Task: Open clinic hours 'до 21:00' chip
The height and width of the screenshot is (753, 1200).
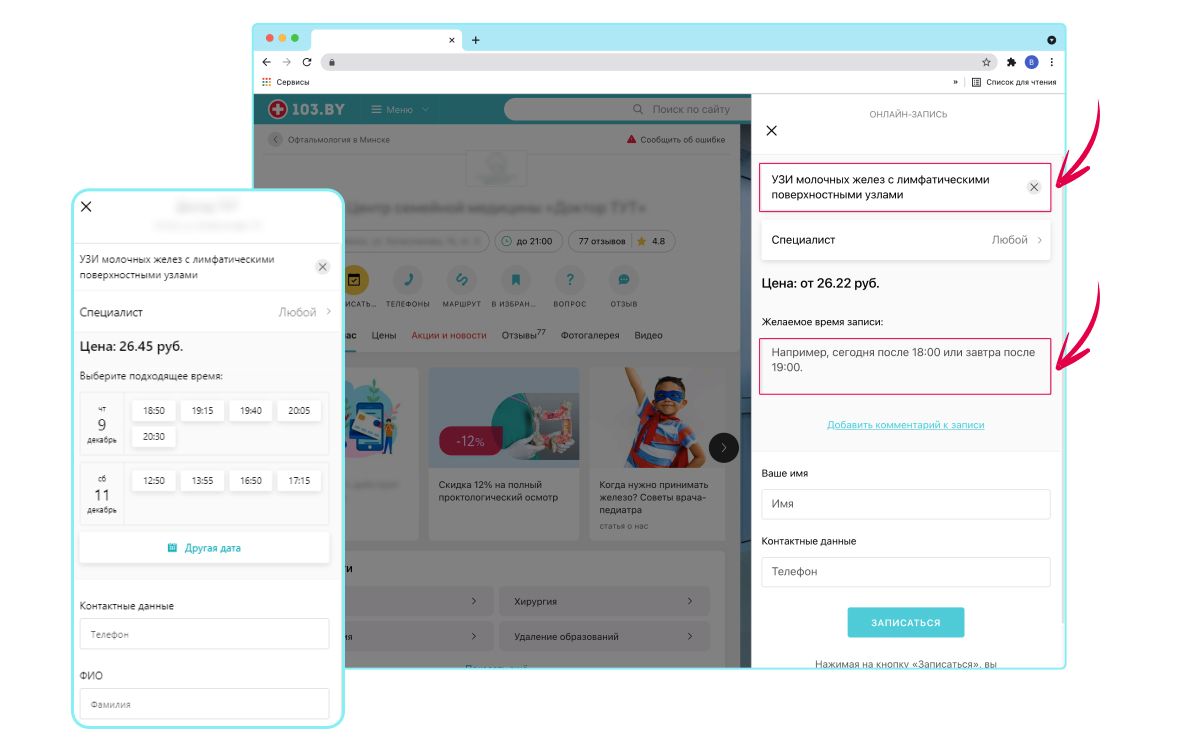Action: click(x=529, y=241)
